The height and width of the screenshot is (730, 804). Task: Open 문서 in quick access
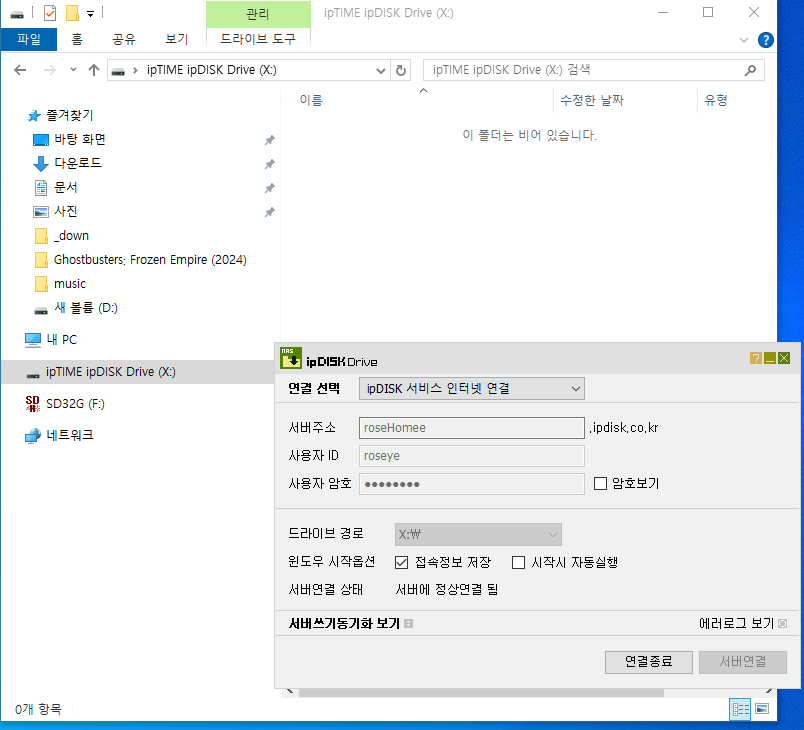coord(66,187)
